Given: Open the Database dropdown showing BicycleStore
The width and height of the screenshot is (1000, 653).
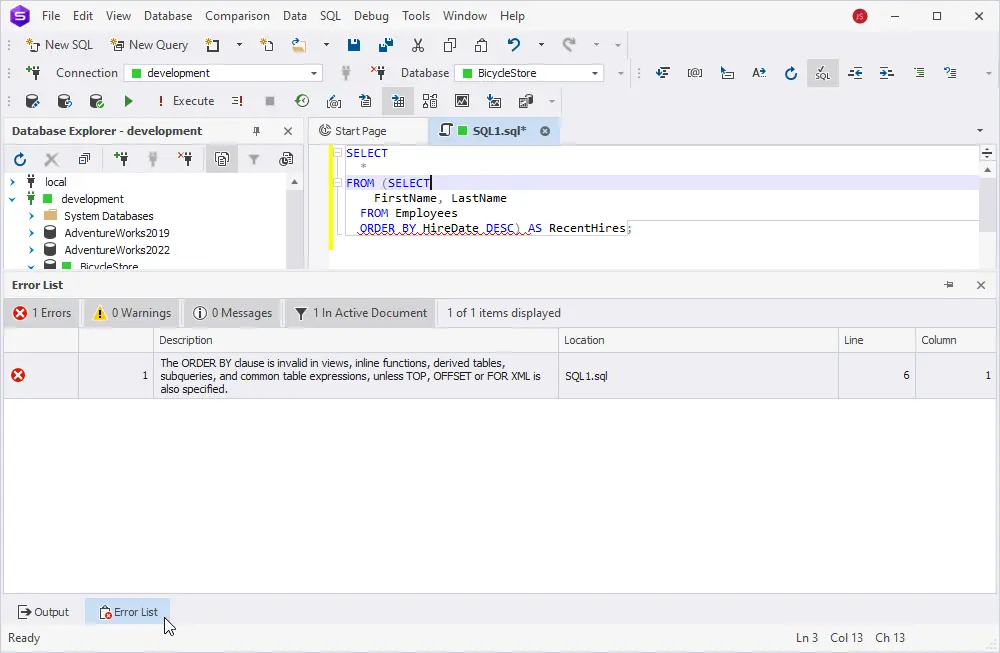Looking at the screenshot, I should [x=596, y=73].
